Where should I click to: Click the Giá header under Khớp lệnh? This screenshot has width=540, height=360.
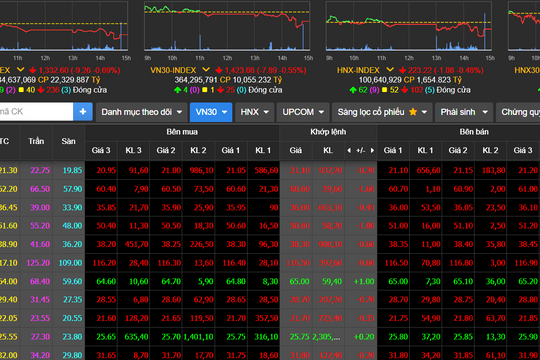point(295,151)
